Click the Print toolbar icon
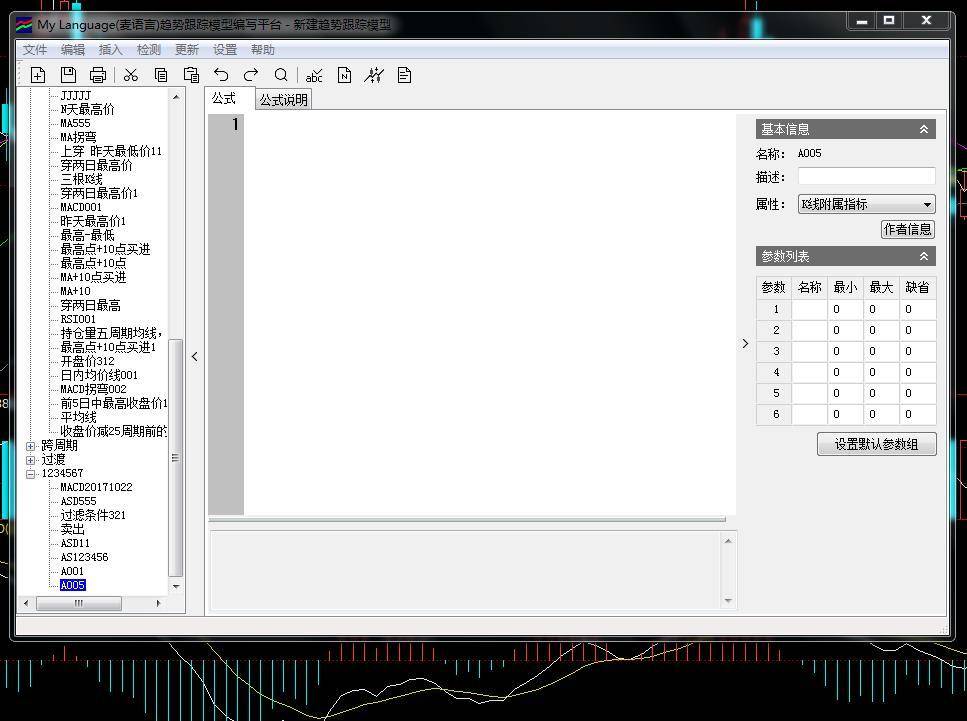Viewport: 967px width, 721px height. click(98, 75)
